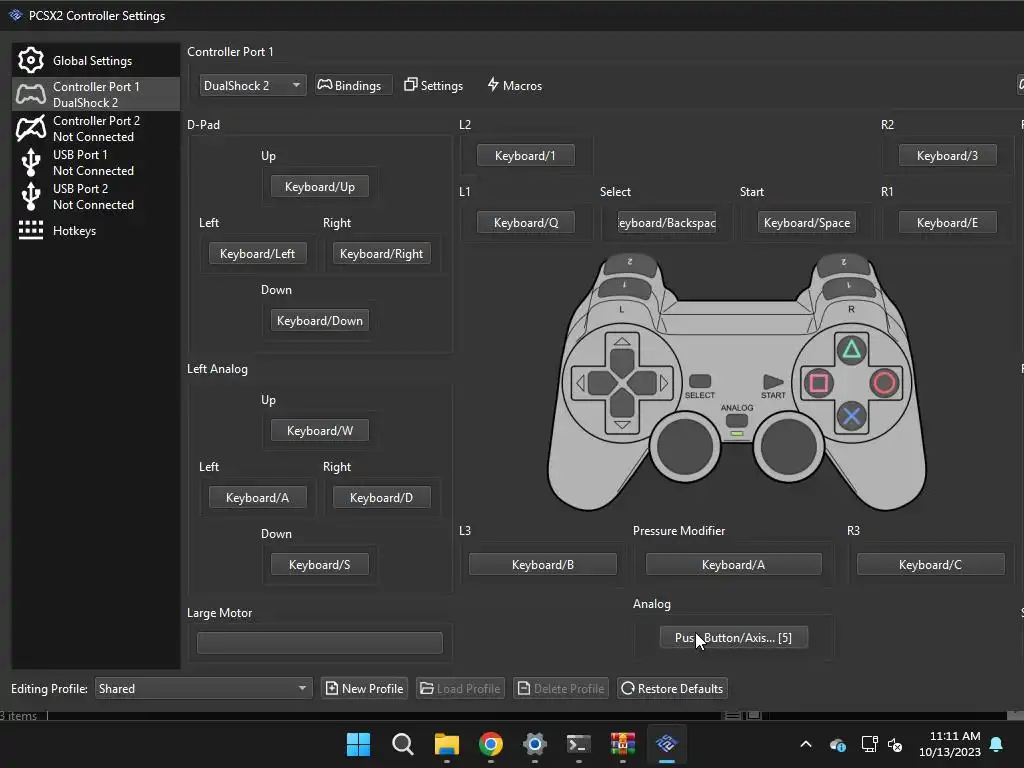Open the Editing Profile Shared dropdown
This screenshot has height=768, width=1024.
pos(203,688)
